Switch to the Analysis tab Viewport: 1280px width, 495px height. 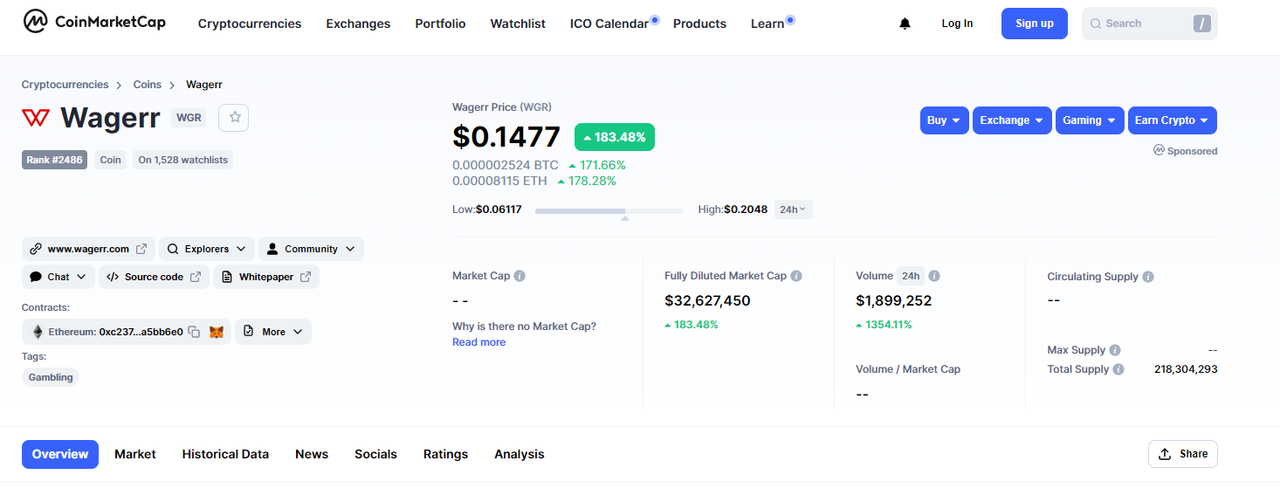click(519, 454)
